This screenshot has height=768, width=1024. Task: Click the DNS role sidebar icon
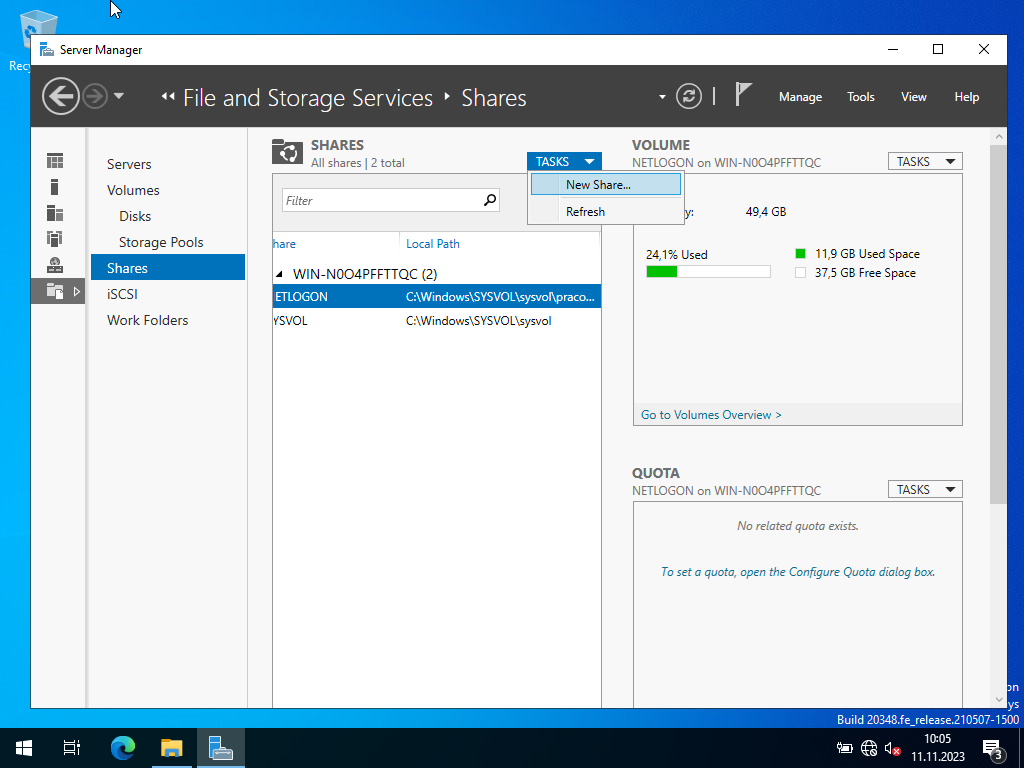(55, 265)
